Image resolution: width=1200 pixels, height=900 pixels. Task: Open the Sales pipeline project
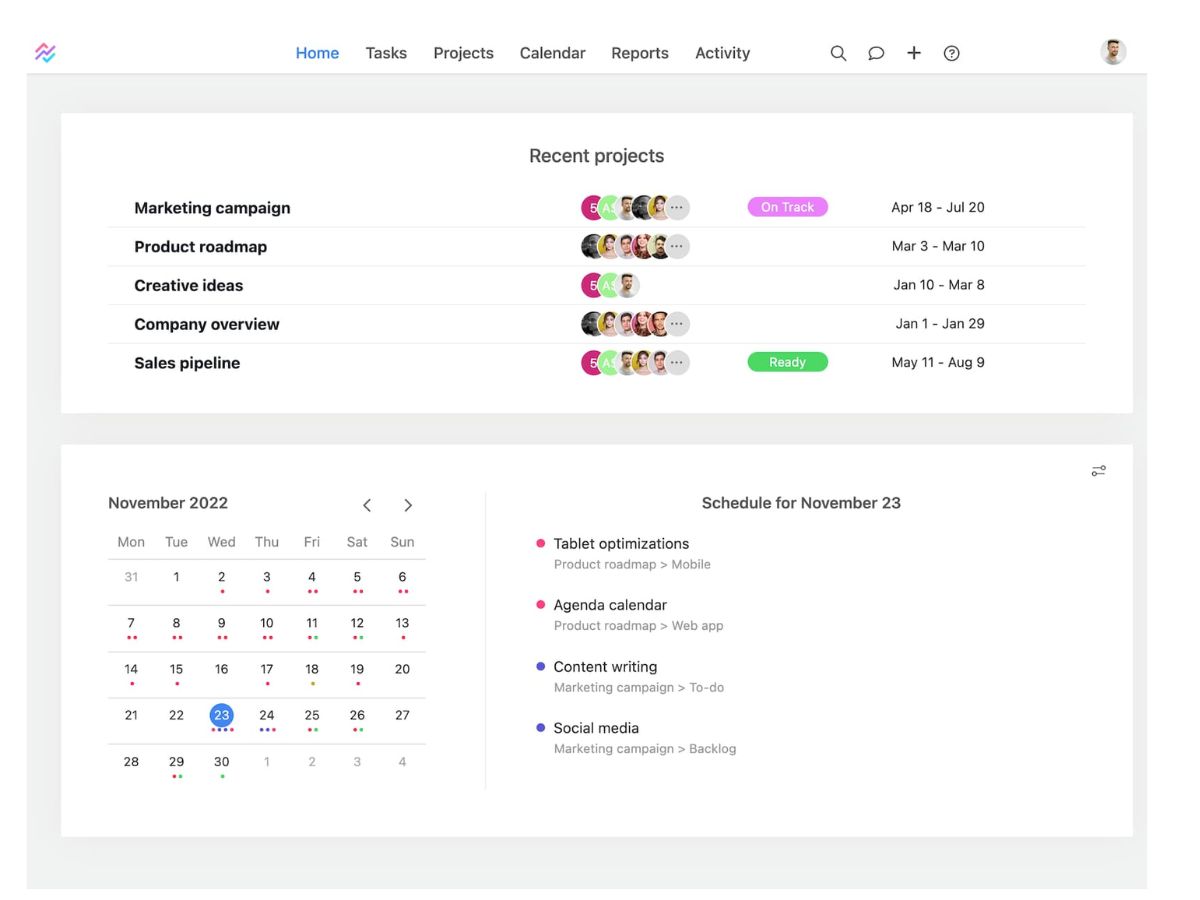(187, 363)
